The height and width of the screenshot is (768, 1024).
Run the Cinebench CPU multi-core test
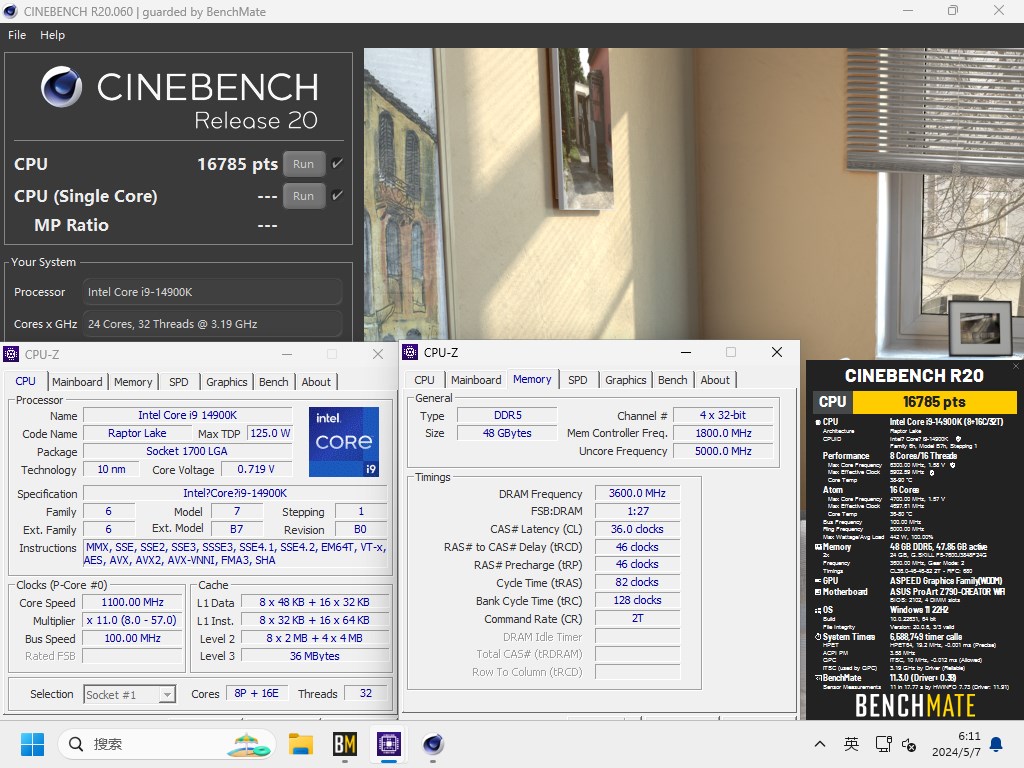coord(304,164)
